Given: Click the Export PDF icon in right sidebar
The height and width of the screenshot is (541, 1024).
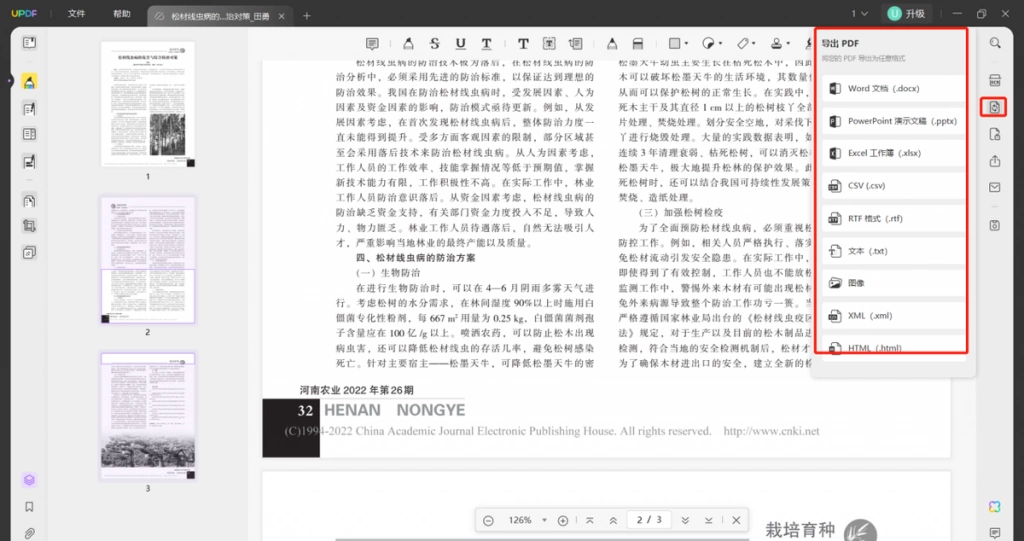Looking at the screenshot, I should (995, 107).
